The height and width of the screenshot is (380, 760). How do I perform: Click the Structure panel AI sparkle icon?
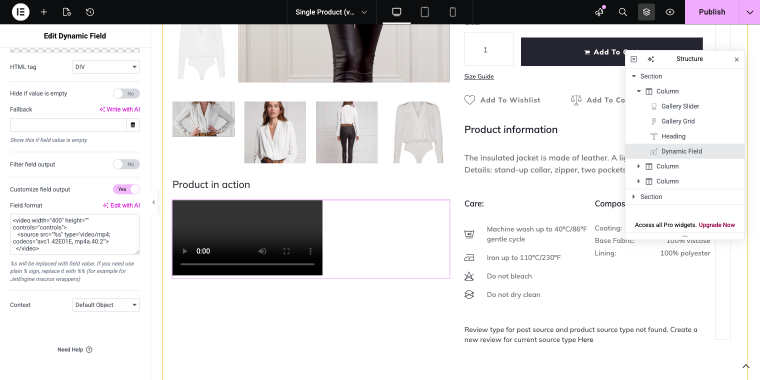651,59
